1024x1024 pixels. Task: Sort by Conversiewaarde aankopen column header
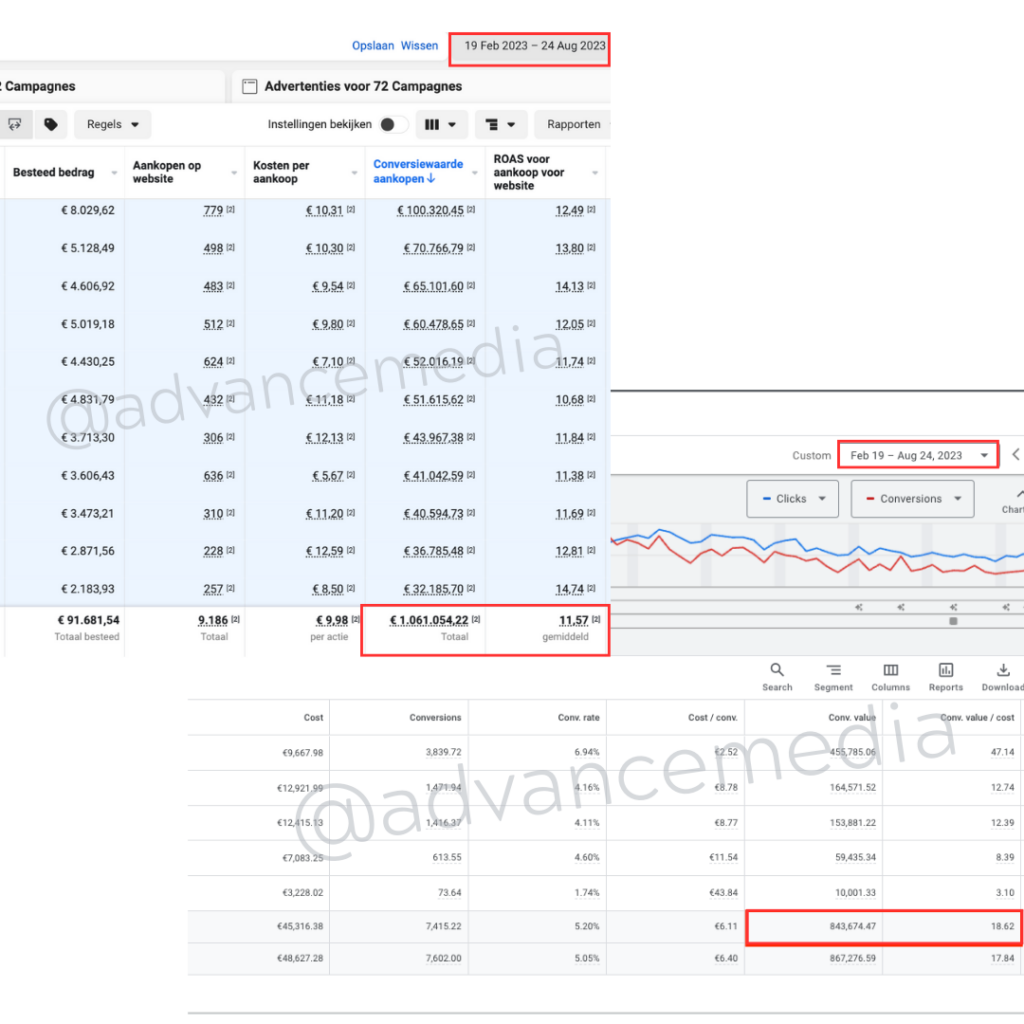point(418,171)
